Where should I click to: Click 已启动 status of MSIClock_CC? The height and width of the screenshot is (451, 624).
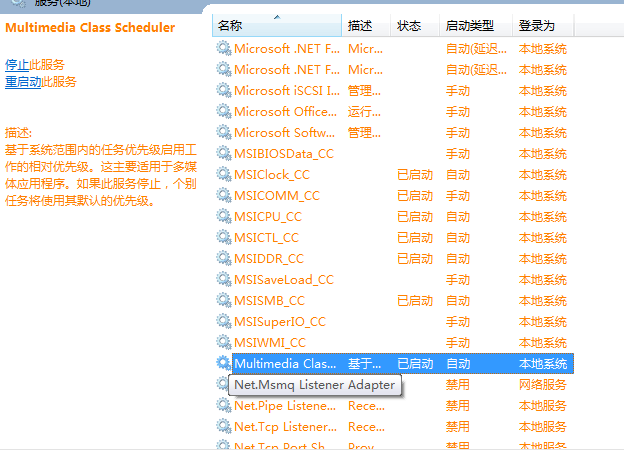[415, 175]
